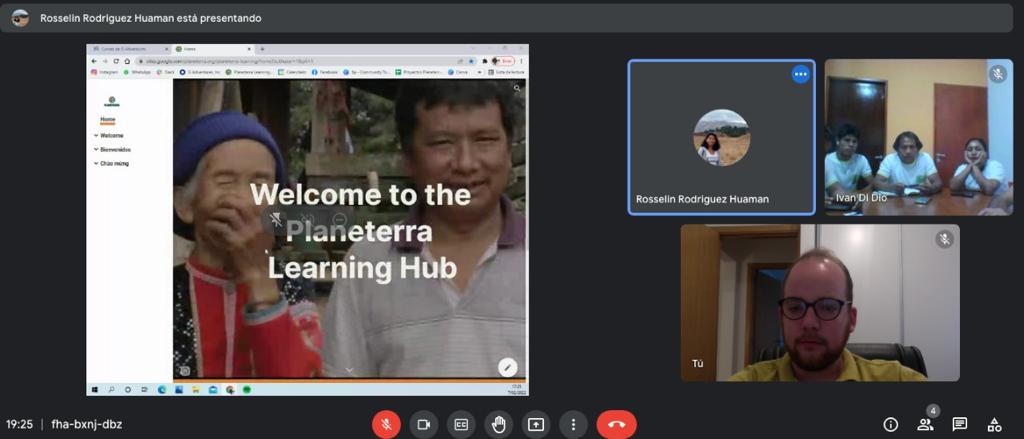The height and width of the screenshot is (439, 1024).
Task: Unmute the microphone in the call bar
Action: [x=386, y=425]
